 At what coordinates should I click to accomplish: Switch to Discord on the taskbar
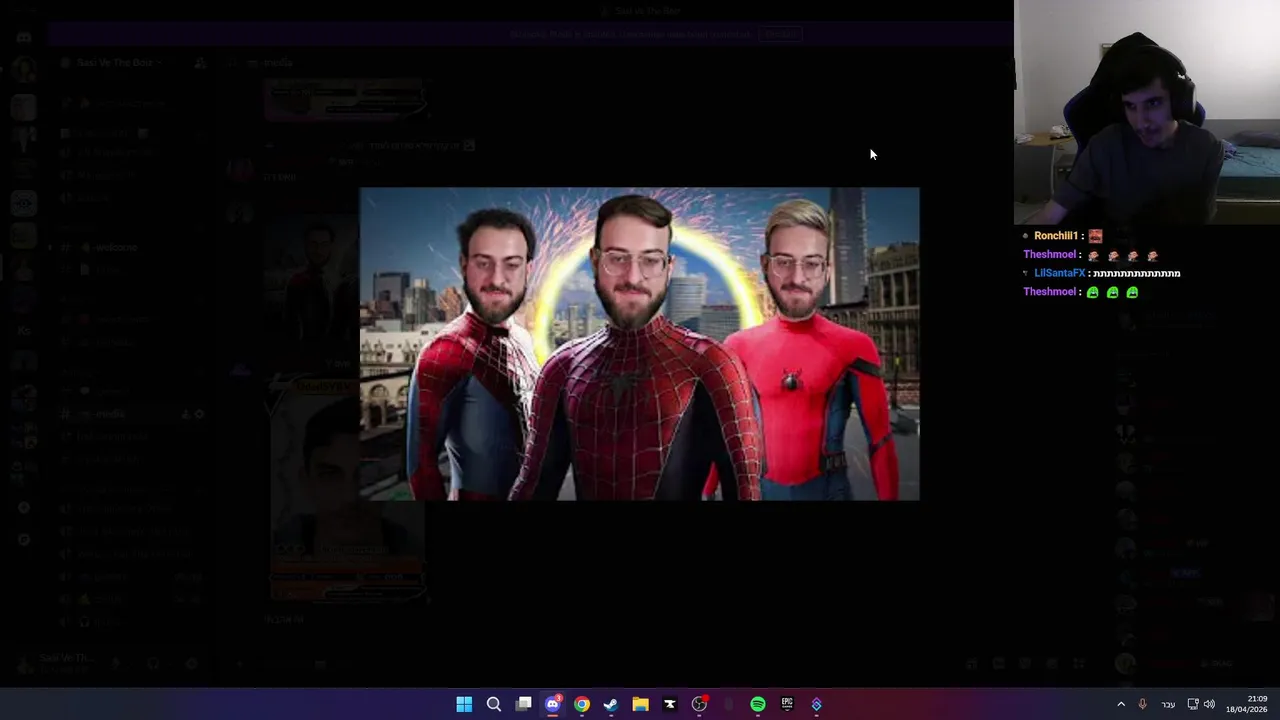point(552,704)
